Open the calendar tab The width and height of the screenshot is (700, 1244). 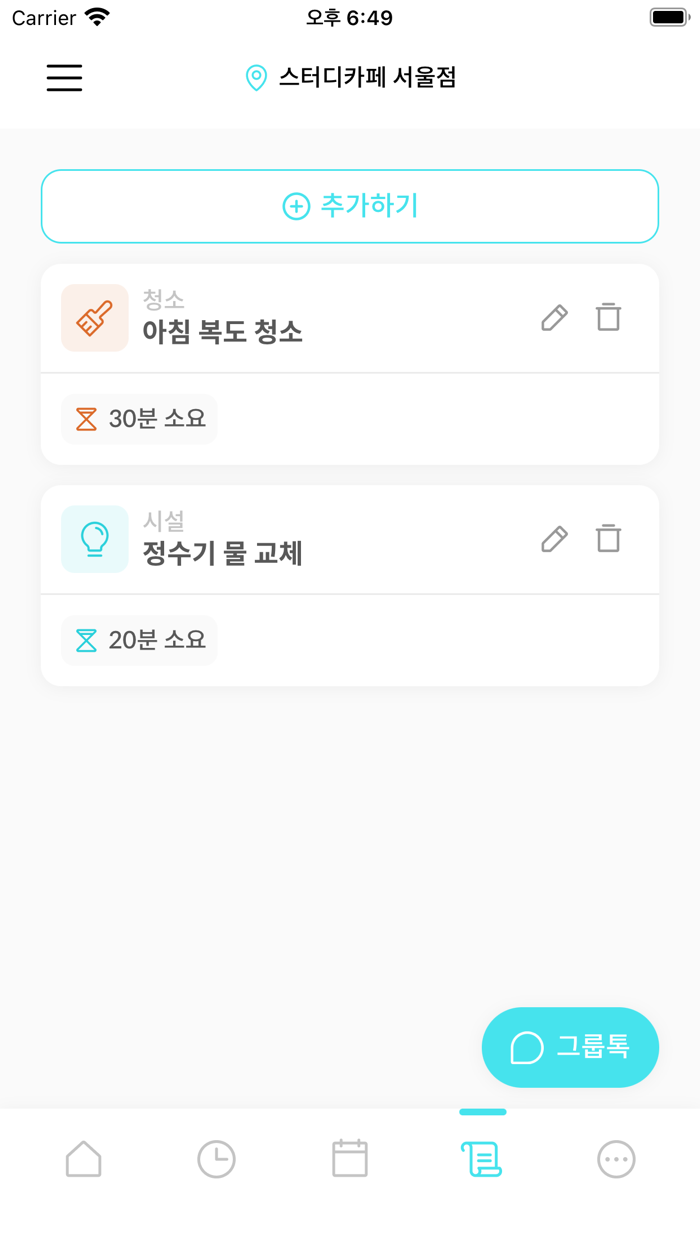click(349, 1157)
